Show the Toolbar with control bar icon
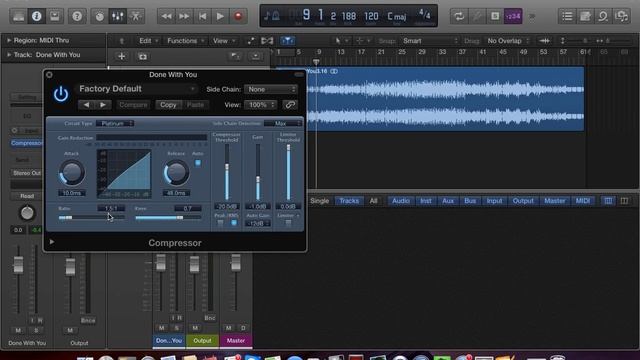This screenshot has width=640, height=360. [x=54, y=16]
